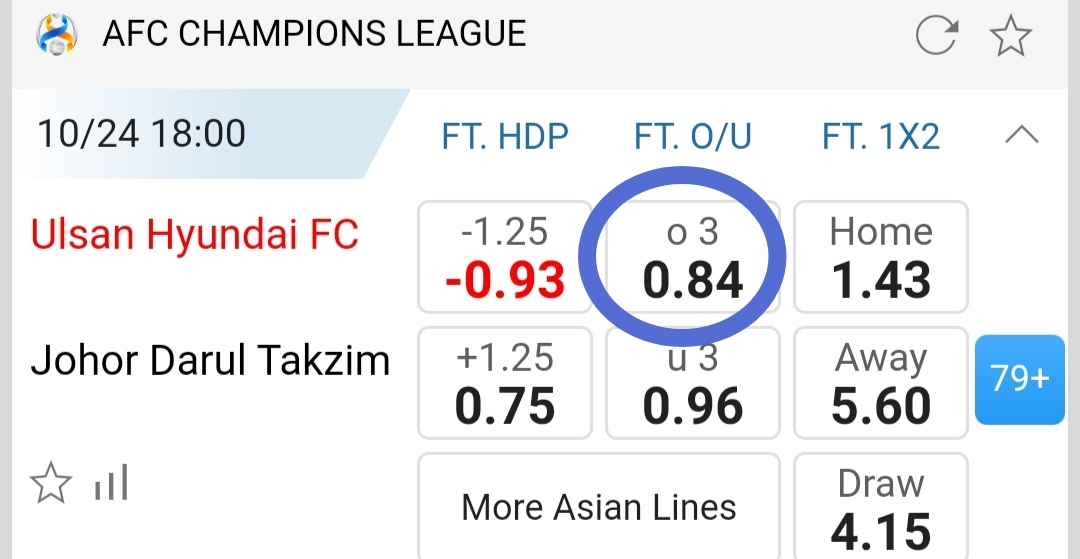Tap the Johor Darul Takzim team name

click(210, 360)
